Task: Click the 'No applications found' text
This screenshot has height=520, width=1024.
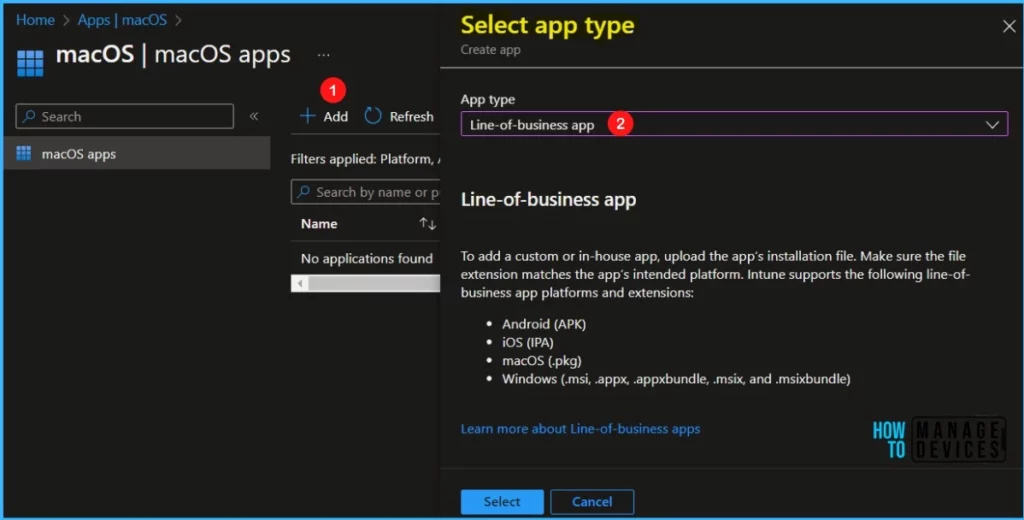Action: (366, 259)
